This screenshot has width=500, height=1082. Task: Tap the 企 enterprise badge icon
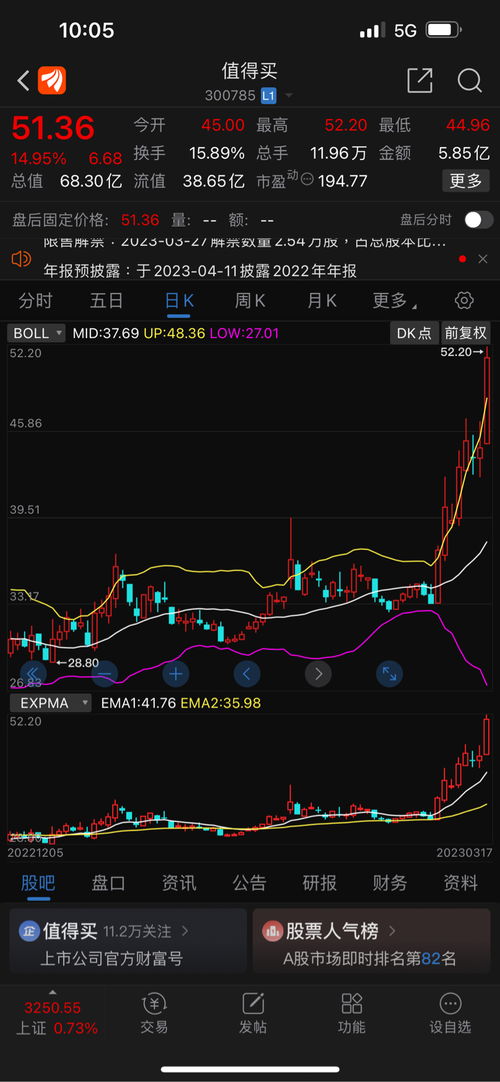[29, 931]
